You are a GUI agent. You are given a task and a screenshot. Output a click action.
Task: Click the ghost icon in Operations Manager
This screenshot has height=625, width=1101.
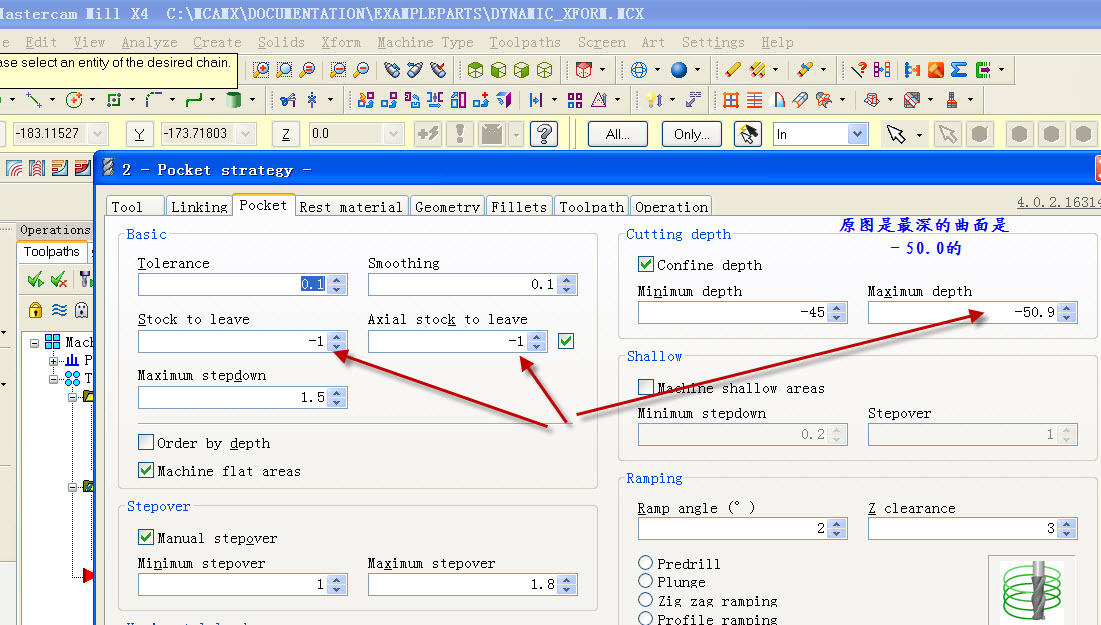pos(81,310)
